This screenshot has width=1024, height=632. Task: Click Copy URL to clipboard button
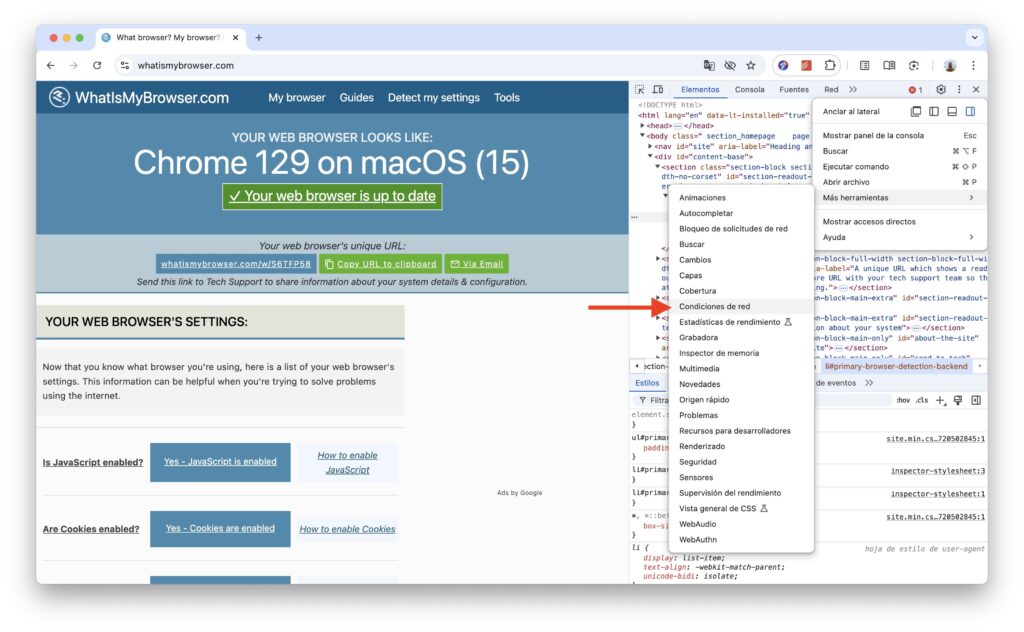[380, 264]
